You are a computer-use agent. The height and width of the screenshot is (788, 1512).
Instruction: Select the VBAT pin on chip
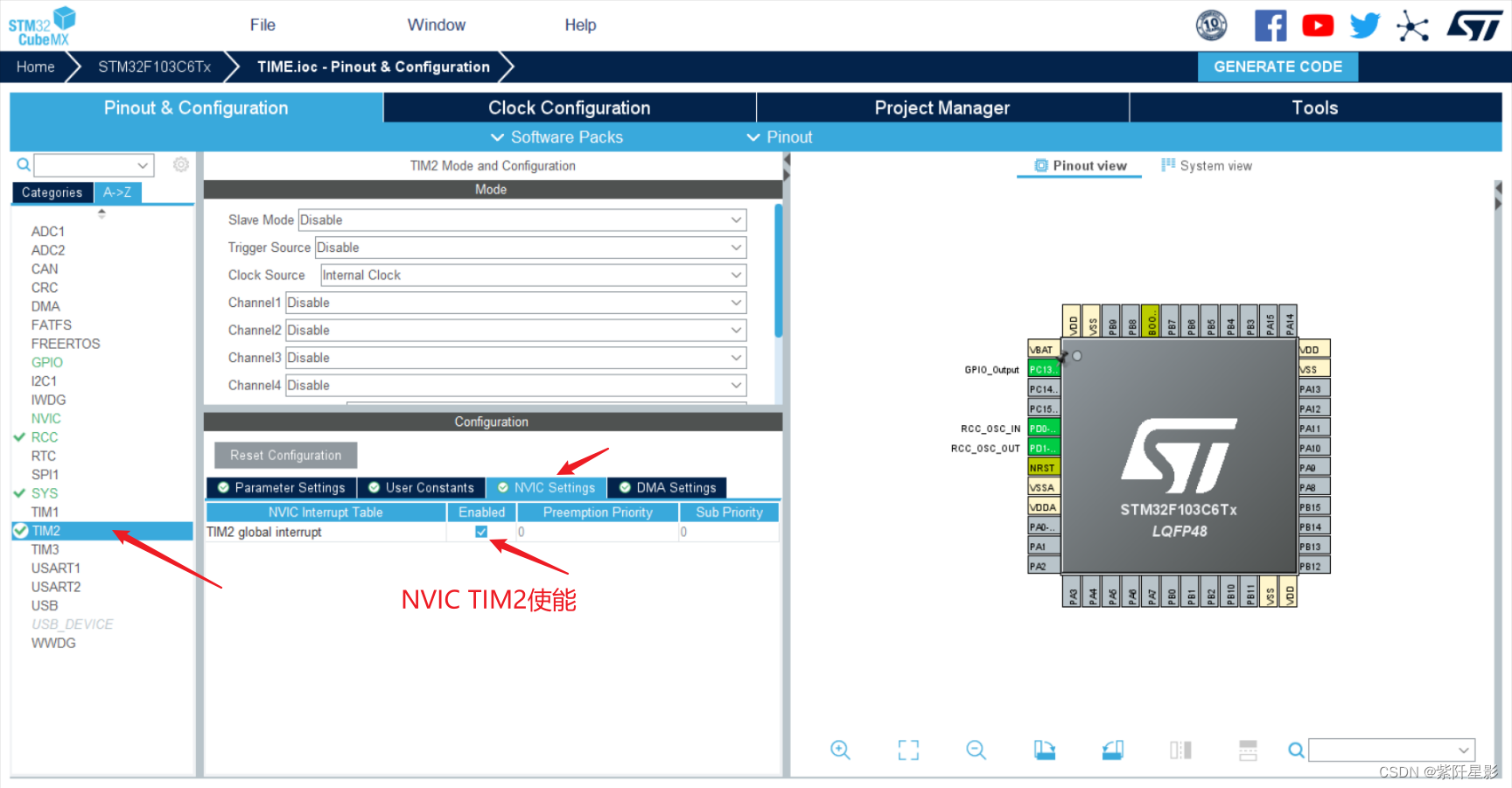point(1044,349)
